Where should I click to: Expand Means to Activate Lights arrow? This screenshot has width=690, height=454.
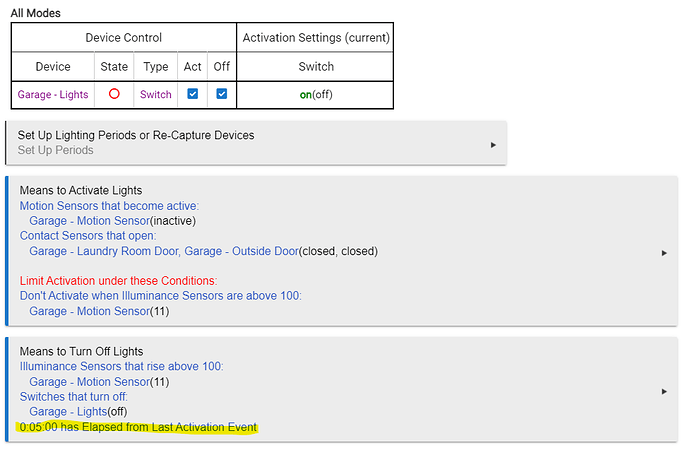click(x=665, y=253)
